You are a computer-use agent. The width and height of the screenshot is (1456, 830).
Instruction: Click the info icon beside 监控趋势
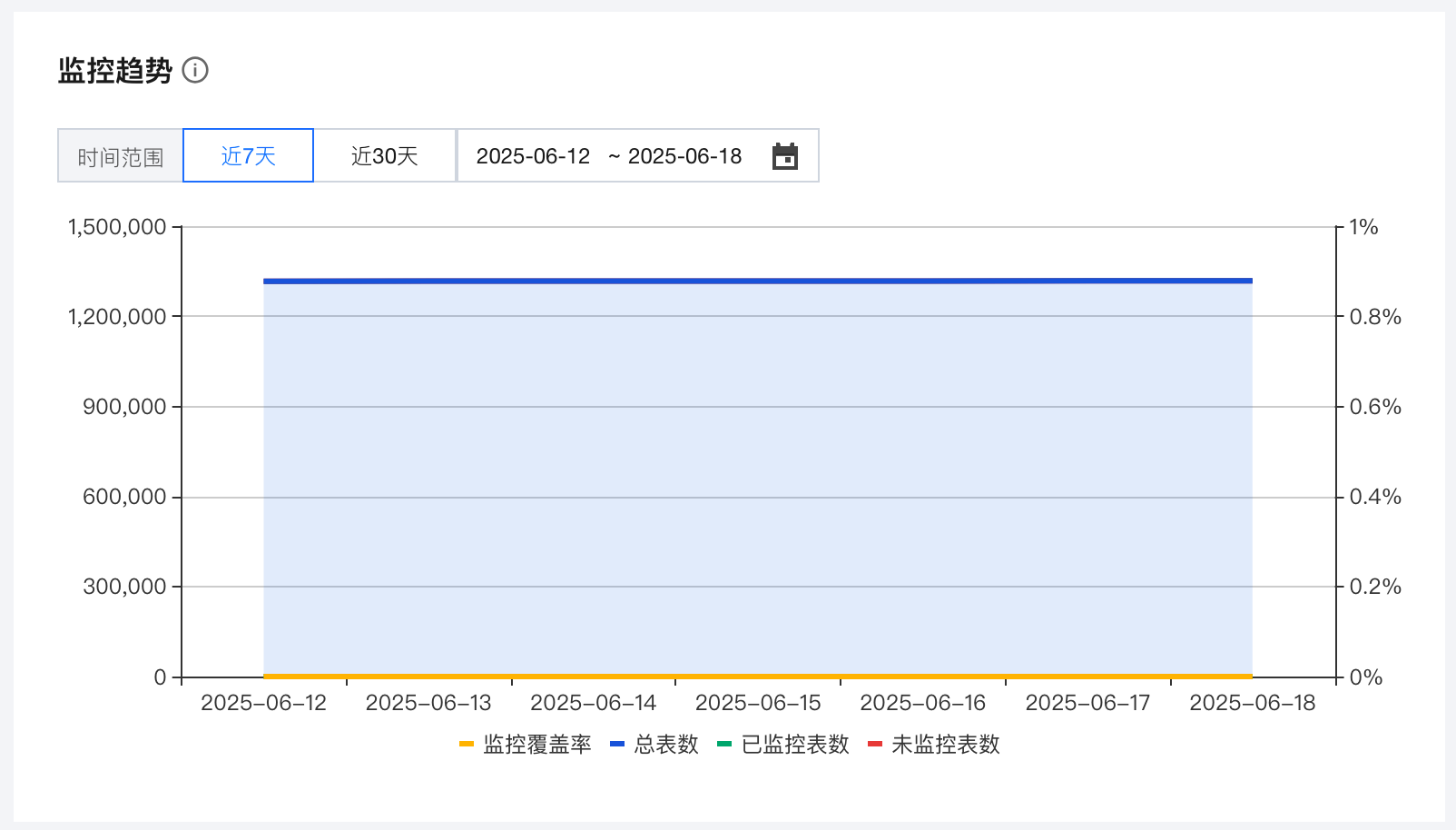[195, 70]
